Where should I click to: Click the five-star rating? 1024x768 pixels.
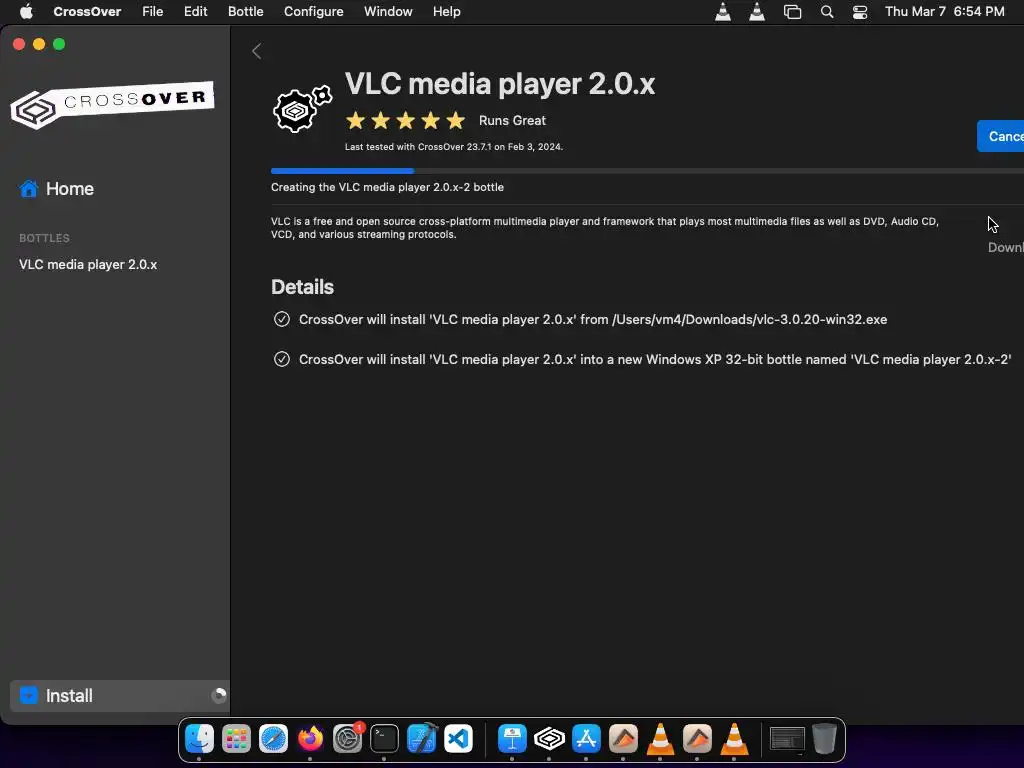[406, 121]
